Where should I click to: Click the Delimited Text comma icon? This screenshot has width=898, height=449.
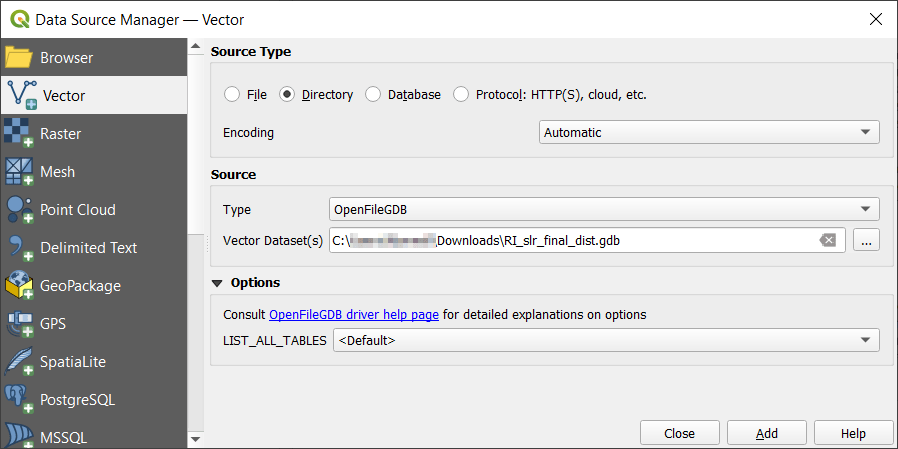[x=22, y=249]
